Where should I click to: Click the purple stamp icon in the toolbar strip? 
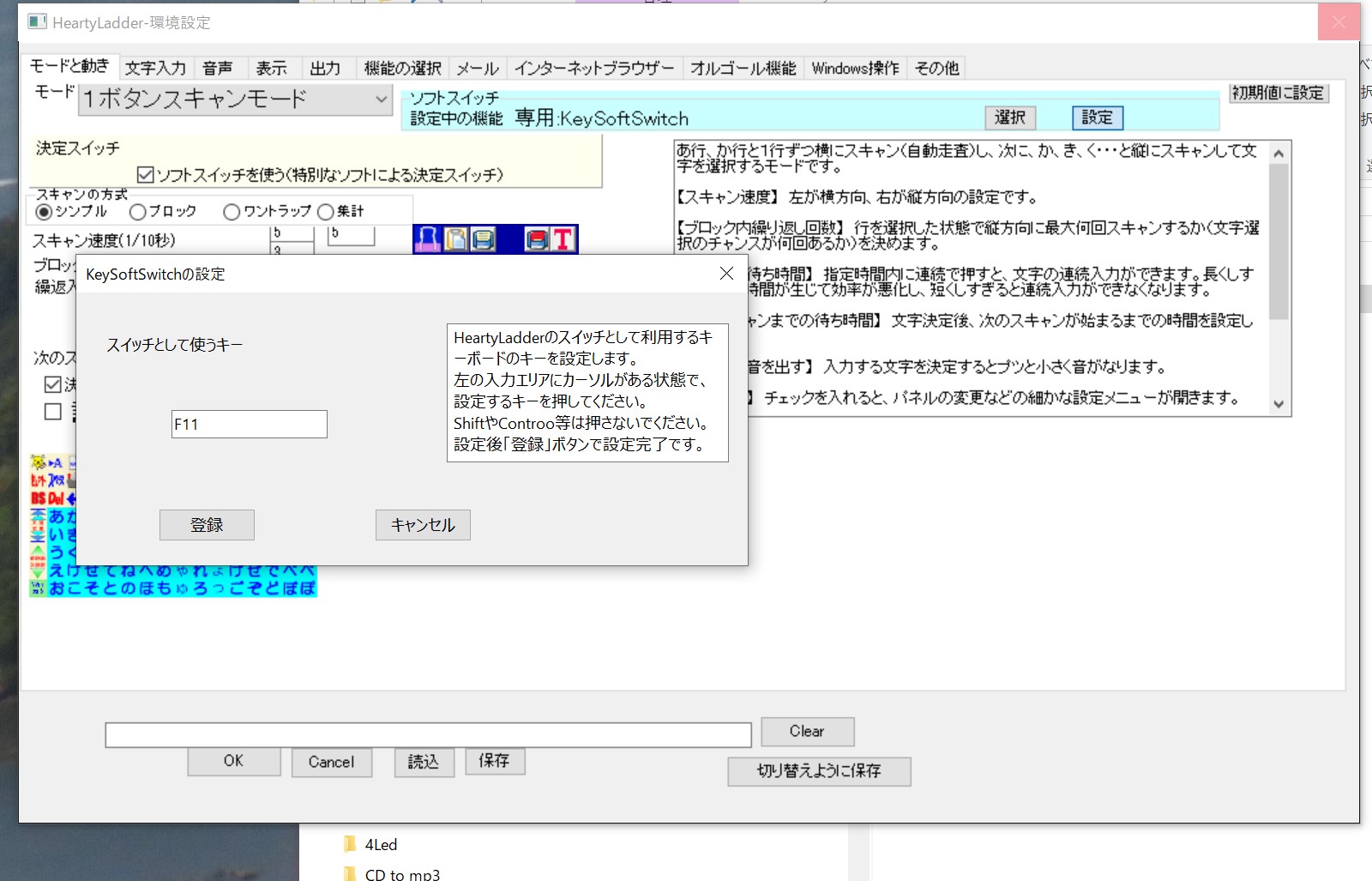[x=428, y=239]
